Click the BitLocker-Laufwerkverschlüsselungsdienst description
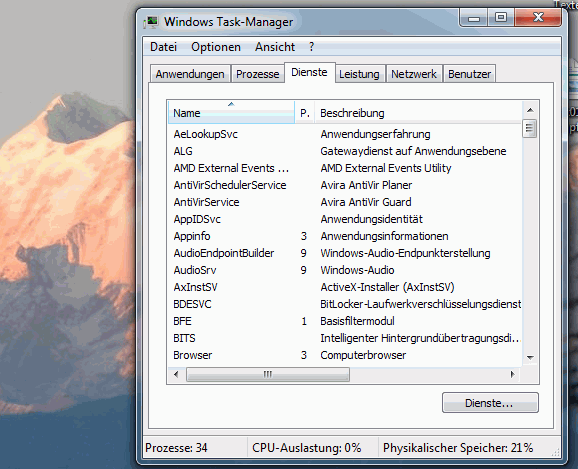 421,304
